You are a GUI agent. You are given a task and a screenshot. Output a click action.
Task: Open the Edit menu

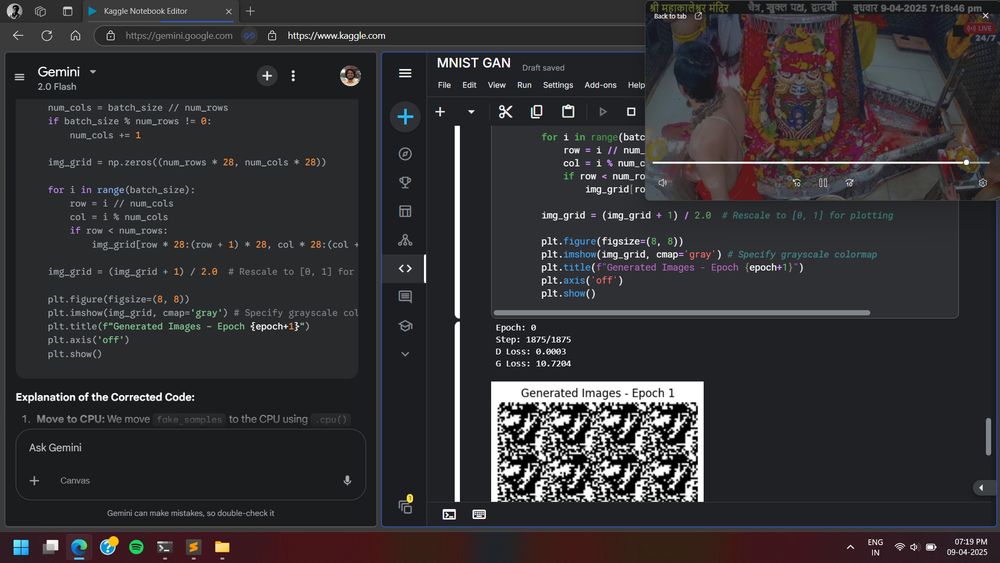pos(469,85)
